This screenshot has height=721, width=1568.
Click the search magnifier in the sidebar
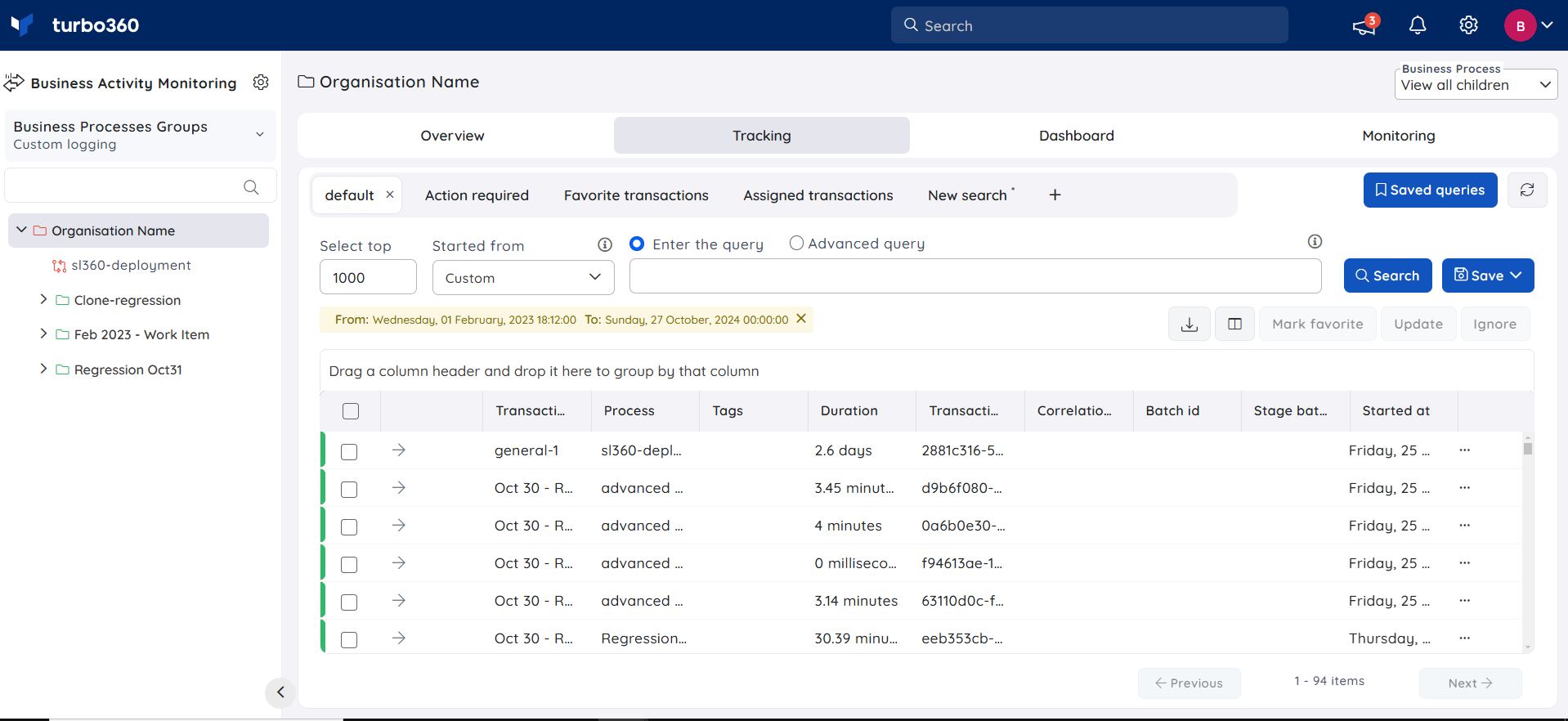[x=251, y=187]
